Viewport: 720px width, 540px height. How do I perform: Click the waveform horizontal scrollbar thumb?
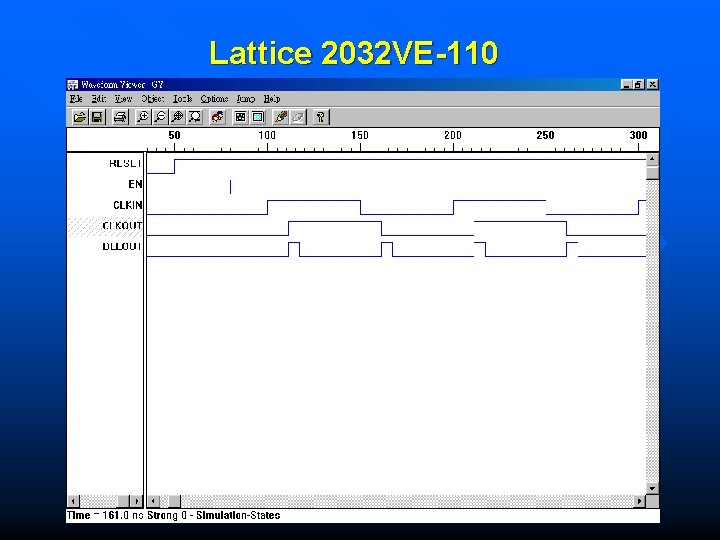click(174, 501)
